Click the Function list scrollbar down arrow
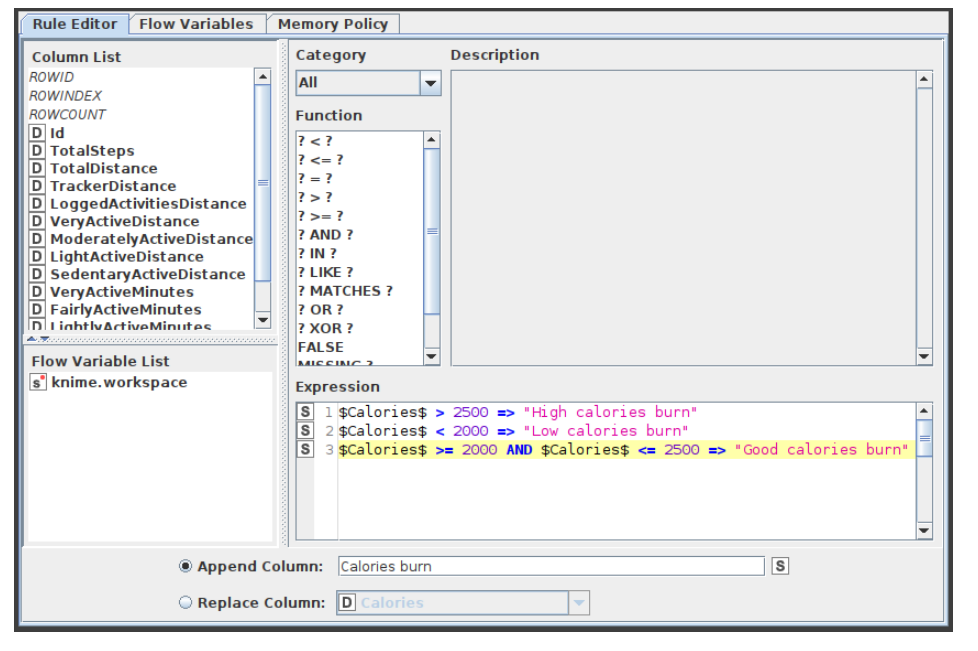This screenshot has width=978, height=651. (432, 356)
